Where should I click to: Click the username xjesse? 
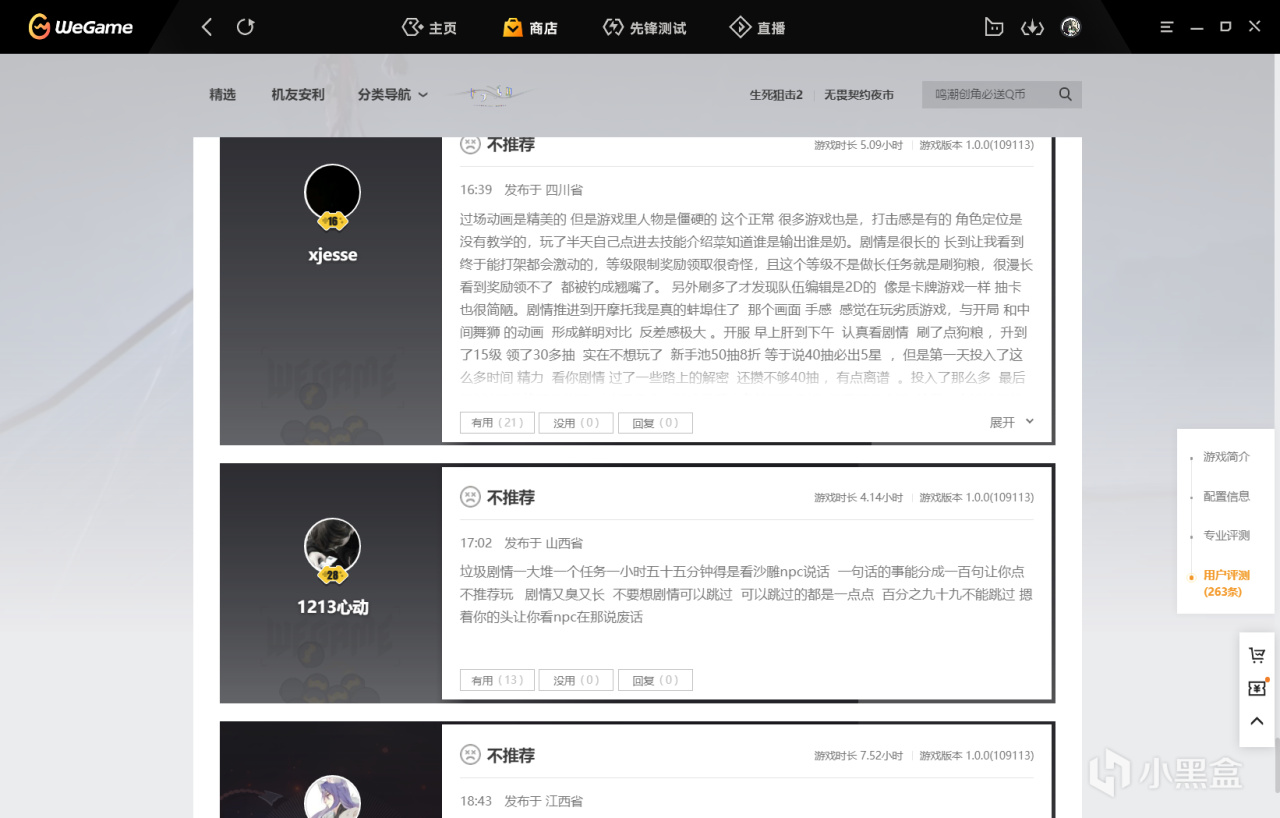pyautogui.click(x=332, y=254)
